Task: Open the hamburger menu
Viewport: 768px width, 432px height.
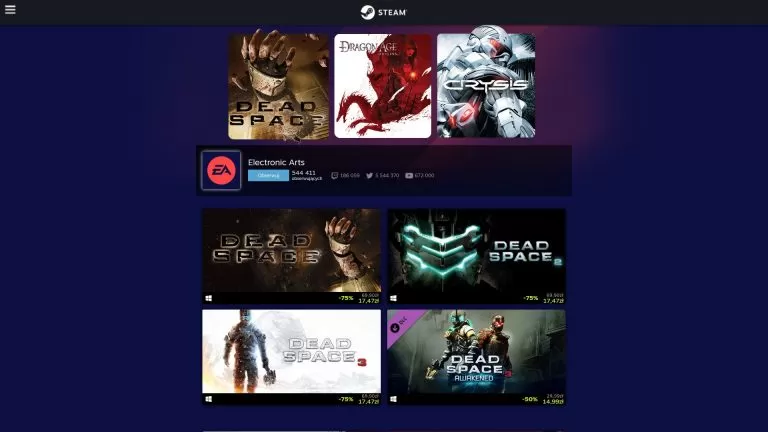Action: (x=10, y=9)
